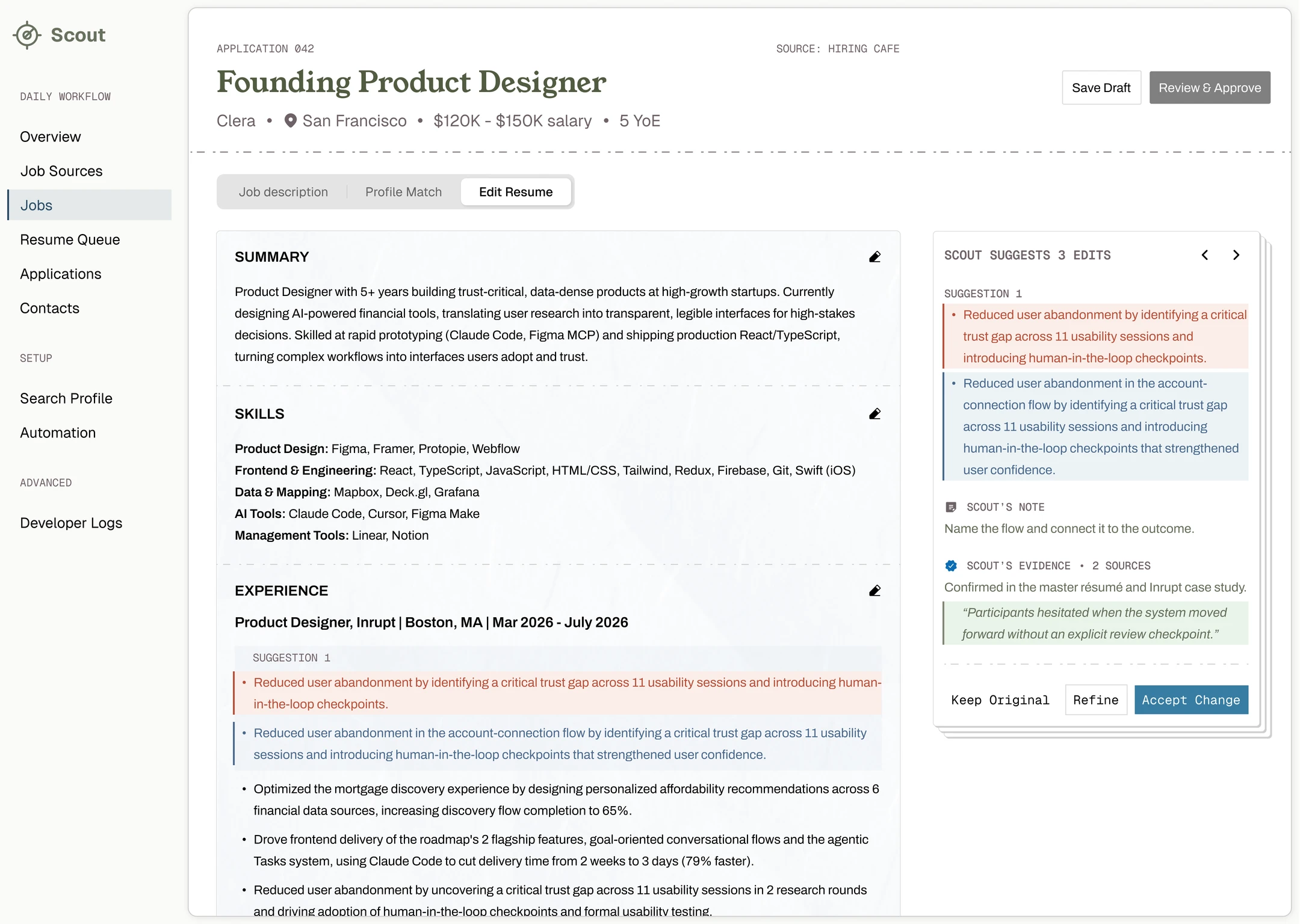This screenshot has width=1300, height=924.
Task: Click the Scout target logo icon
Action: click(27, 35)
